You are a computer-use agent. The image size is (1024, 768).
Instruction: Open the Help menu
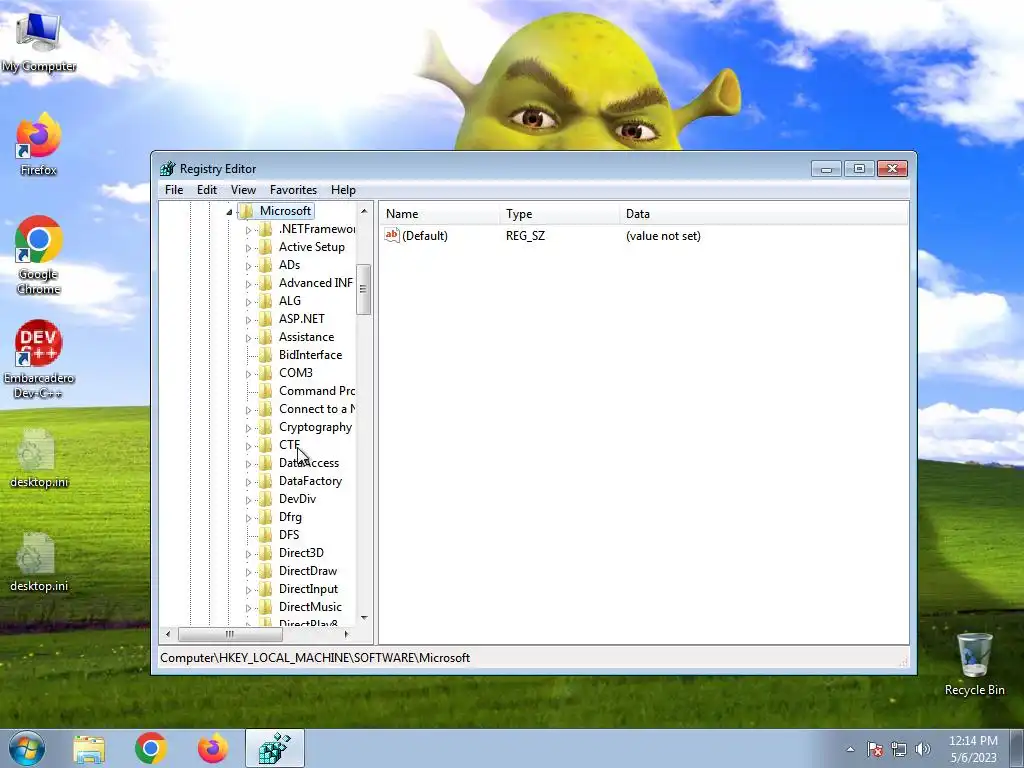pyautogui.click(x=343, y=189)
